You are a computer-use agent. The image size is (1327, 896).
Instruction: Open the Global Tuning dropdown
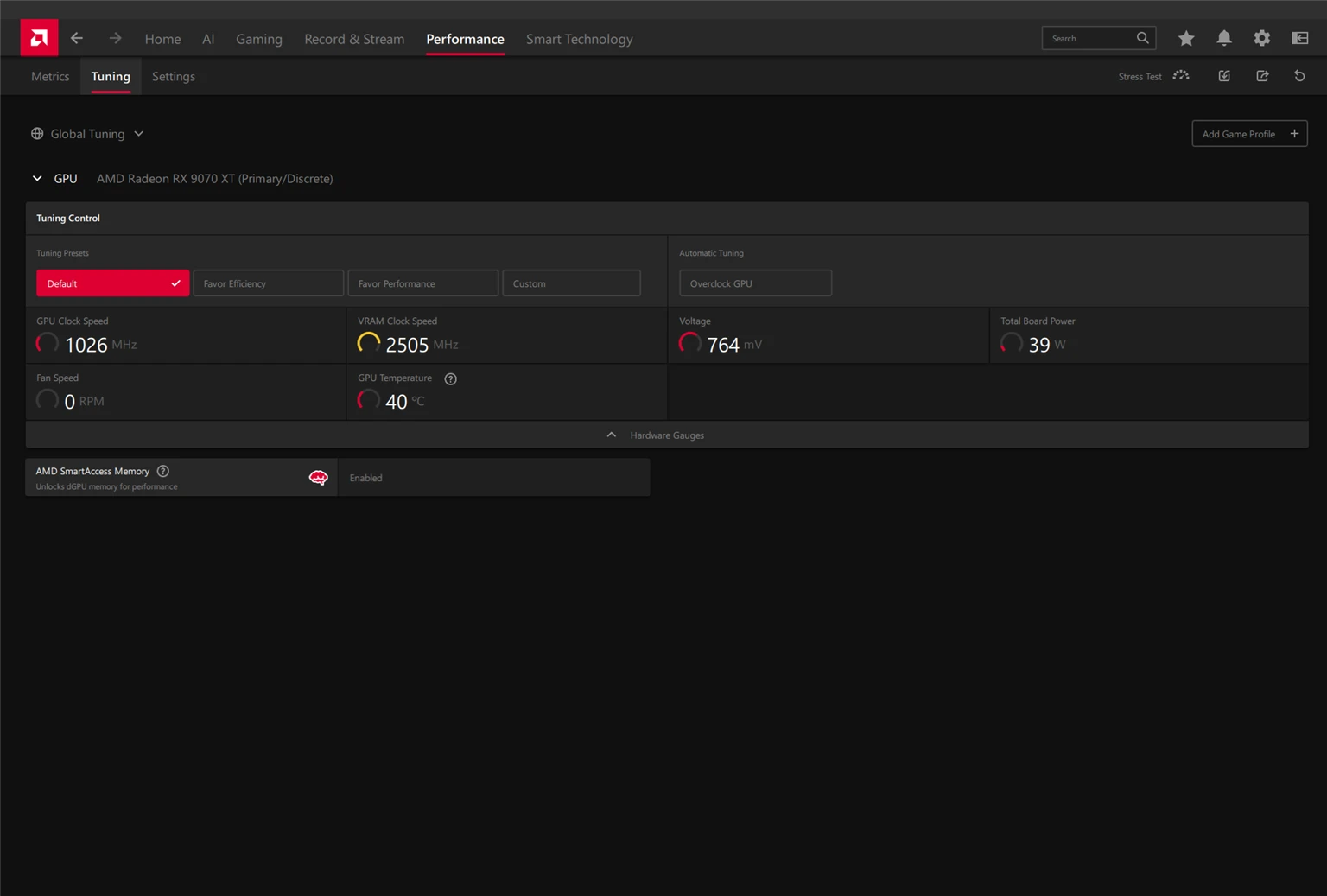tap(88, 134)
